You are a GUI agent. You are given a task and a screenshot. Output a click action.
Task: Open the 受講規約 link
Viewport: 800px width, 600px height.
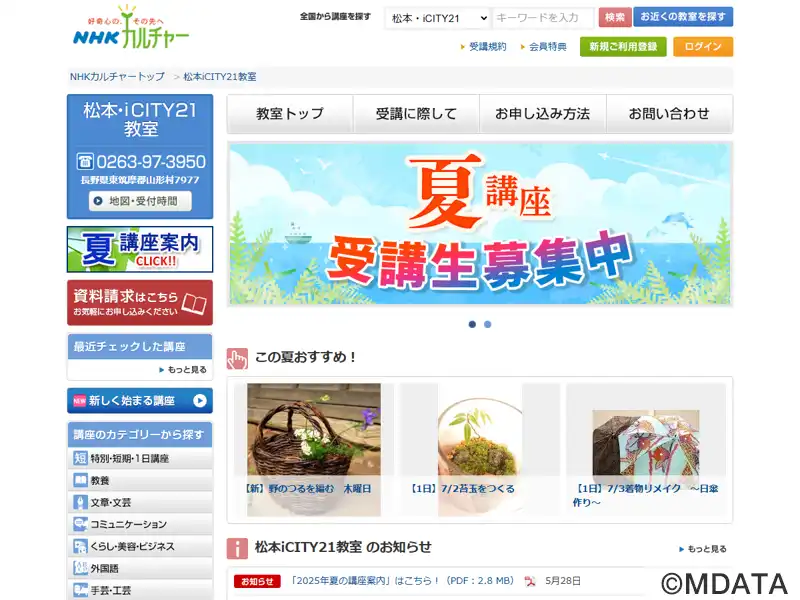pos(488,46)
